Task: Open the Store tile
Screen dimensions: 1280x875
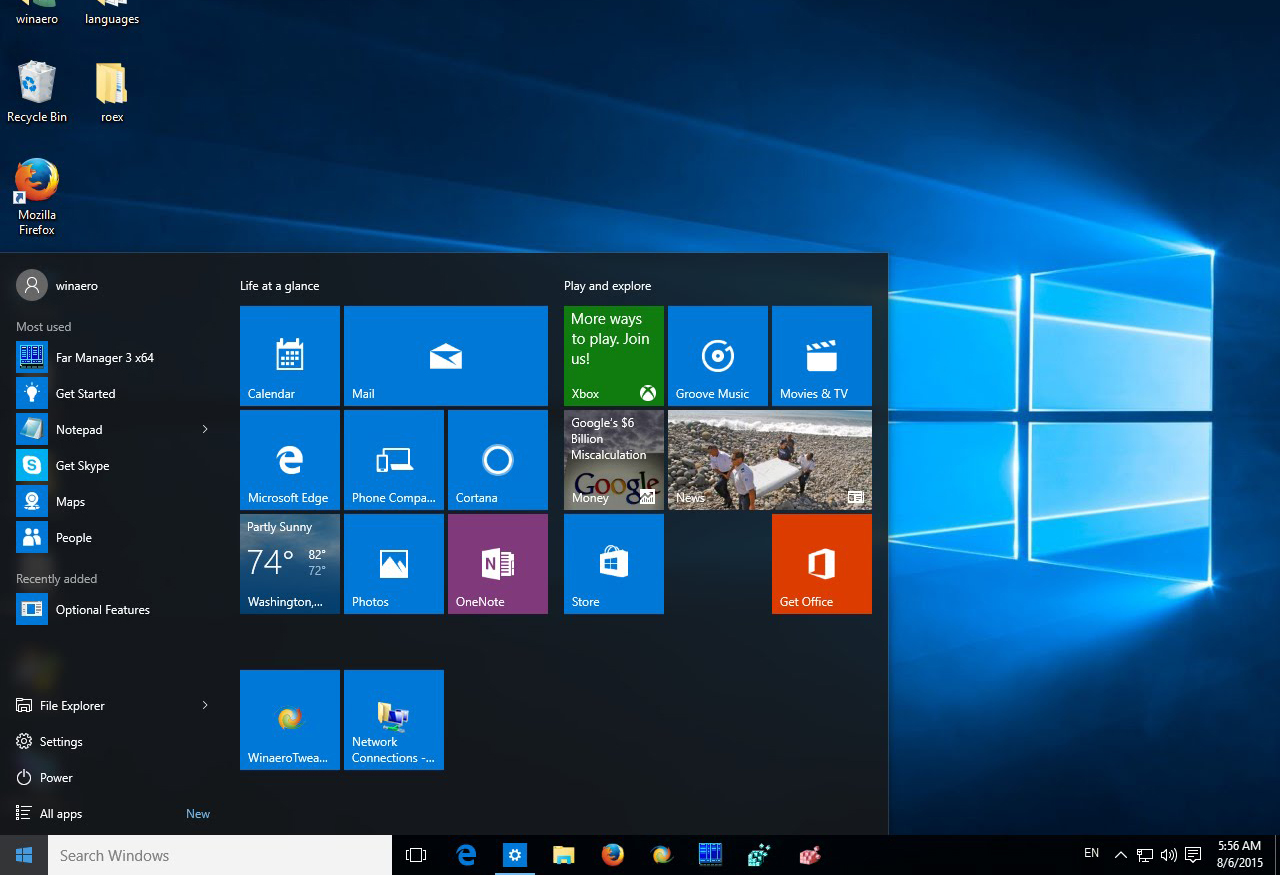Action: point(614,564)
